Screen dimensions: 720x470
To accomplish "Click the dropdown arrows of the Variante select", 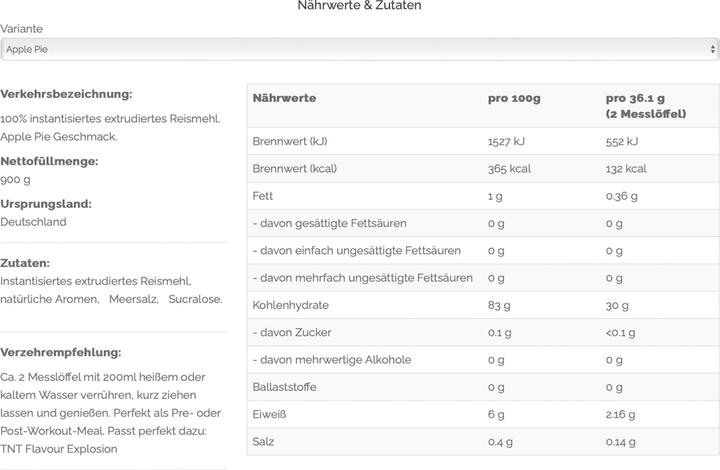I will tap(712, 49).
